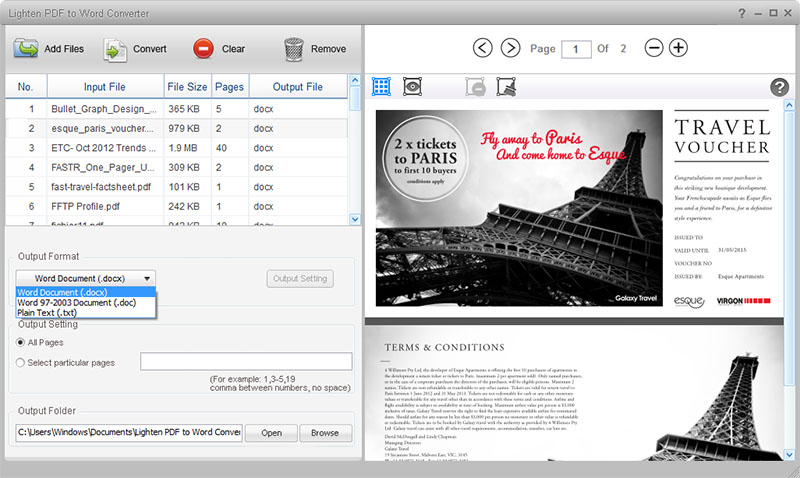The width and height of the screenshot is (800, 478).
Task: Click the Browse button for output folder
Action: pos(325,433)
